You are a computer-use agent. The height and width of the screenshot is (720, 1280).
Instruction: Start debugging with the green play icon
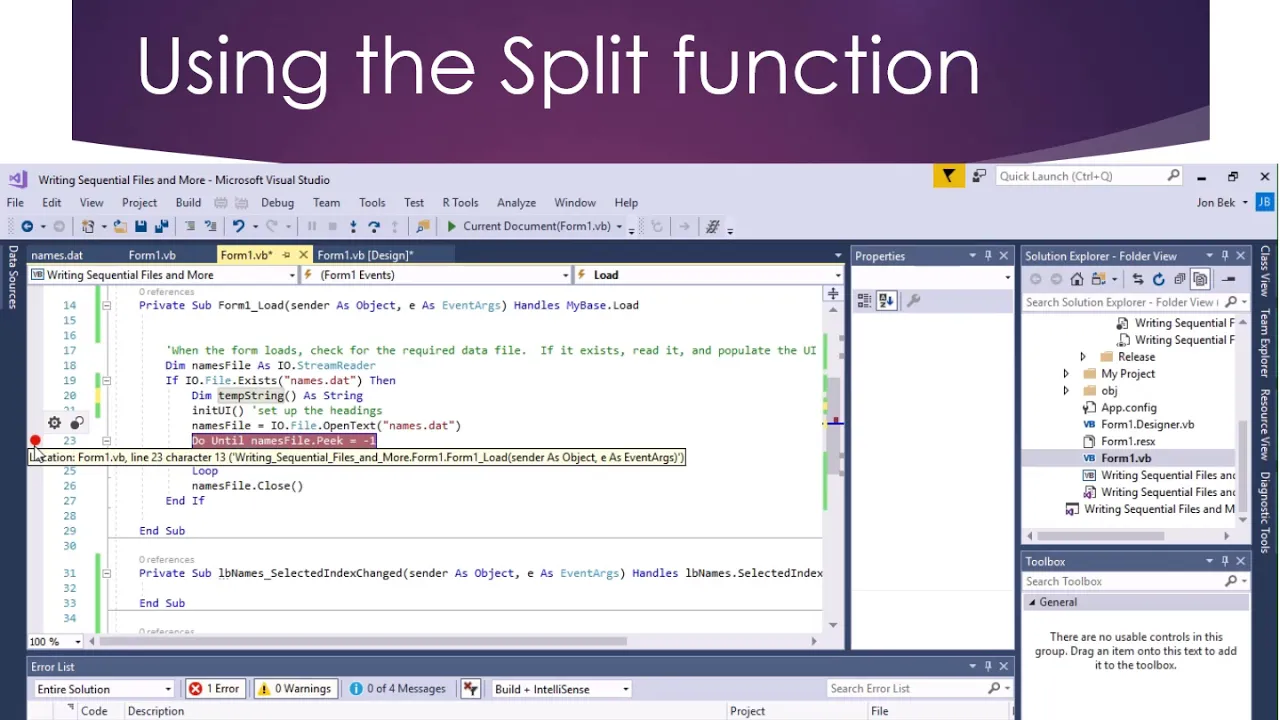[x=452, y=227]
